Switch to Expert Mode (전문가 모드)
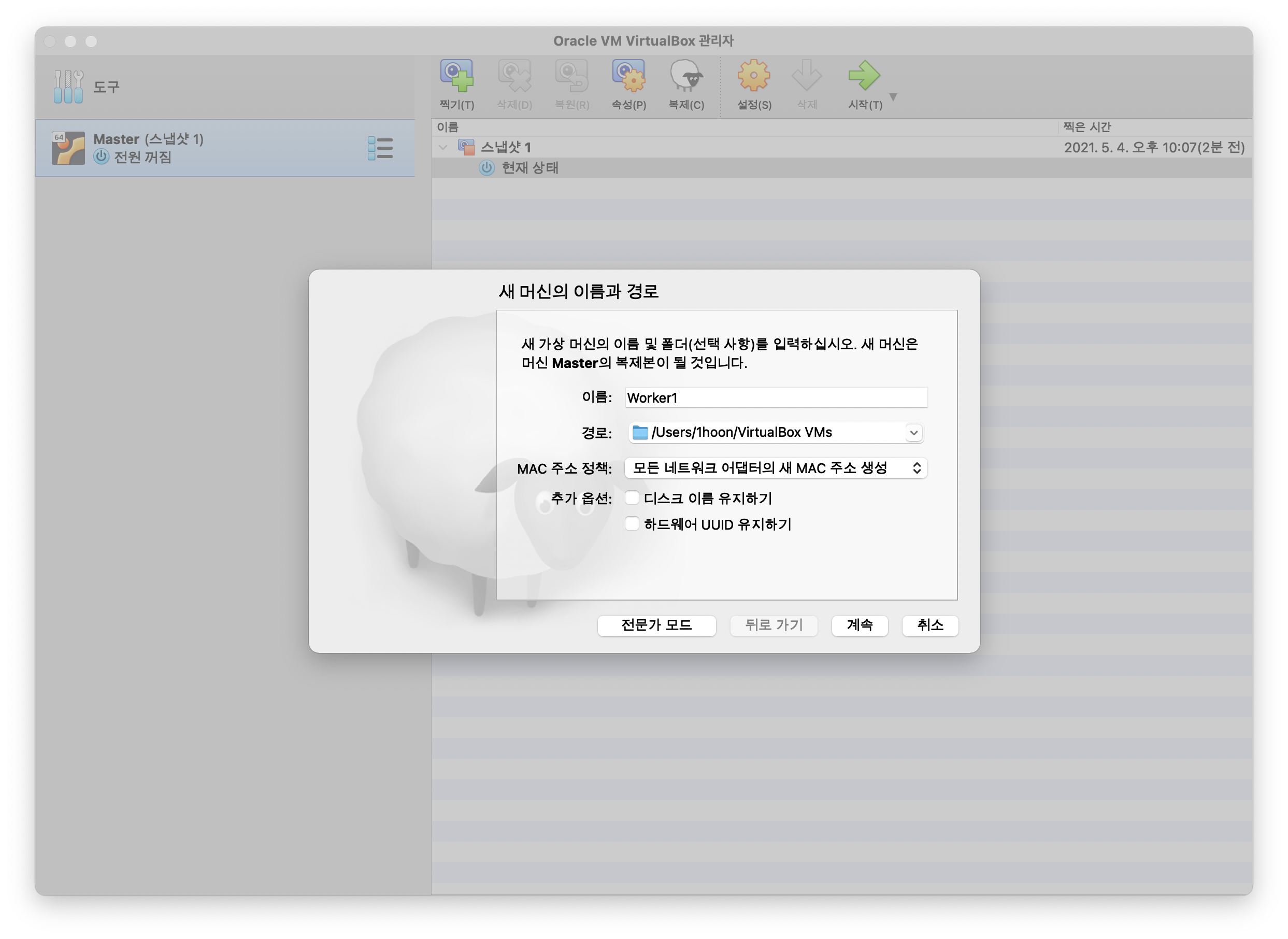 tap(656, 625)
